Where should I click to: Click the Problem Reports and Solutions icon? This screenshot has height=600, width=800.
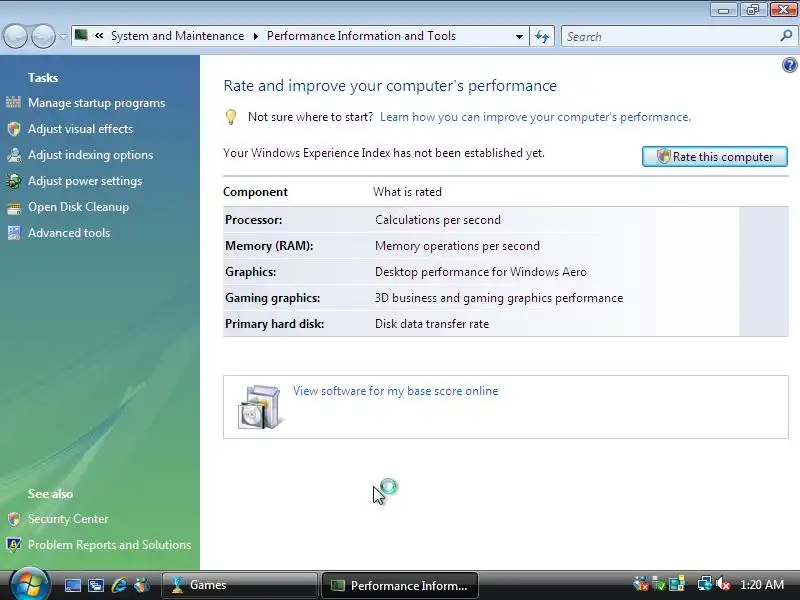[14, 545]
